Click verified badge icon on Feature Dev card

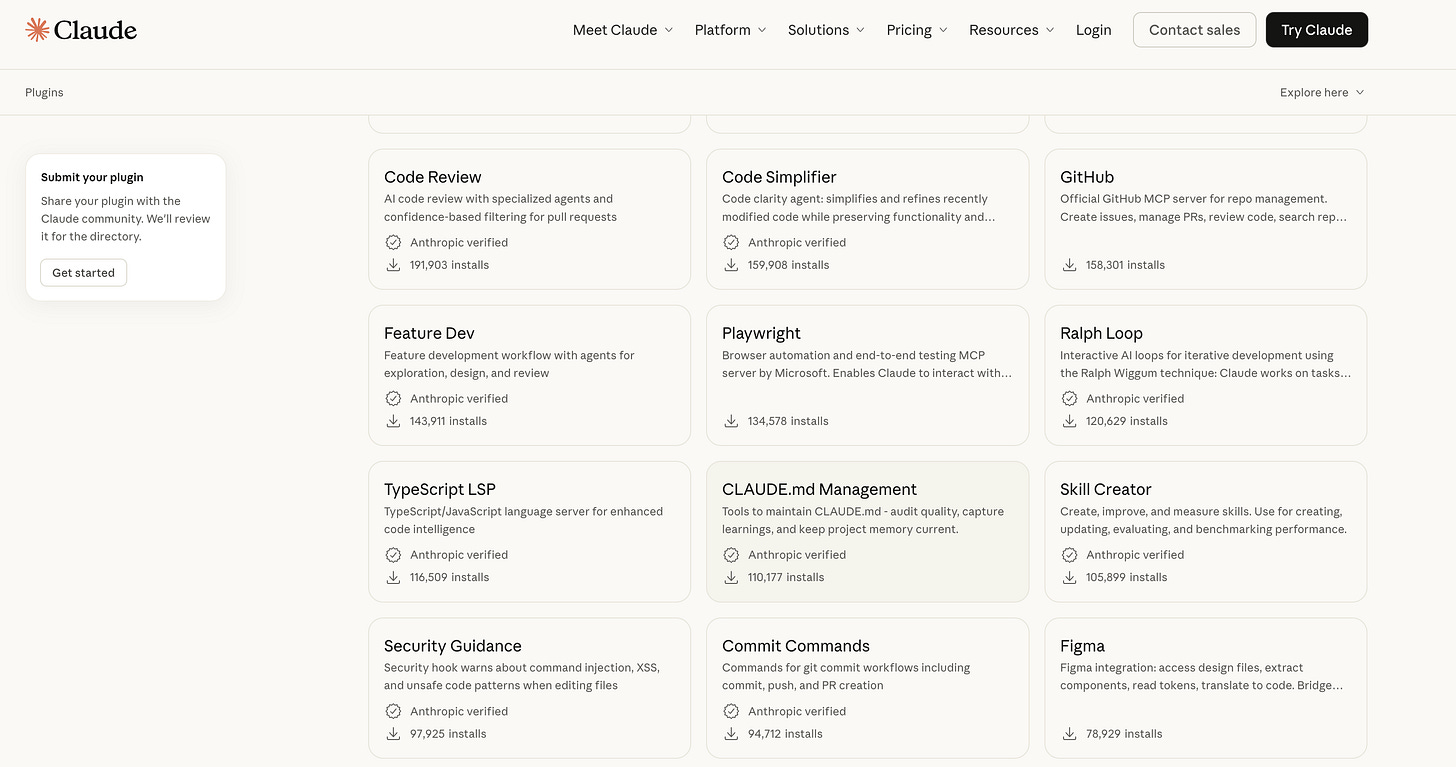click(x=393, y=398)
